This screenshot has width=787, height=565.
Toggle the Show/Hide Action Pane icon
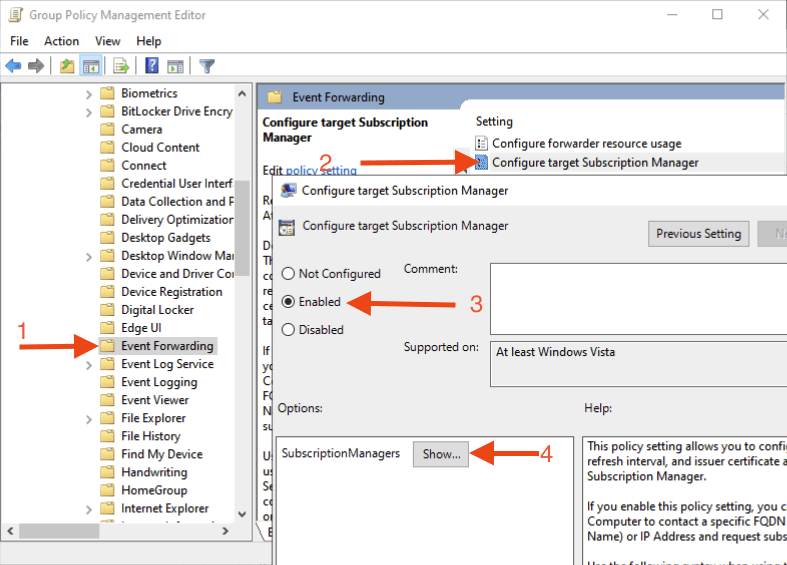[175, 66]
